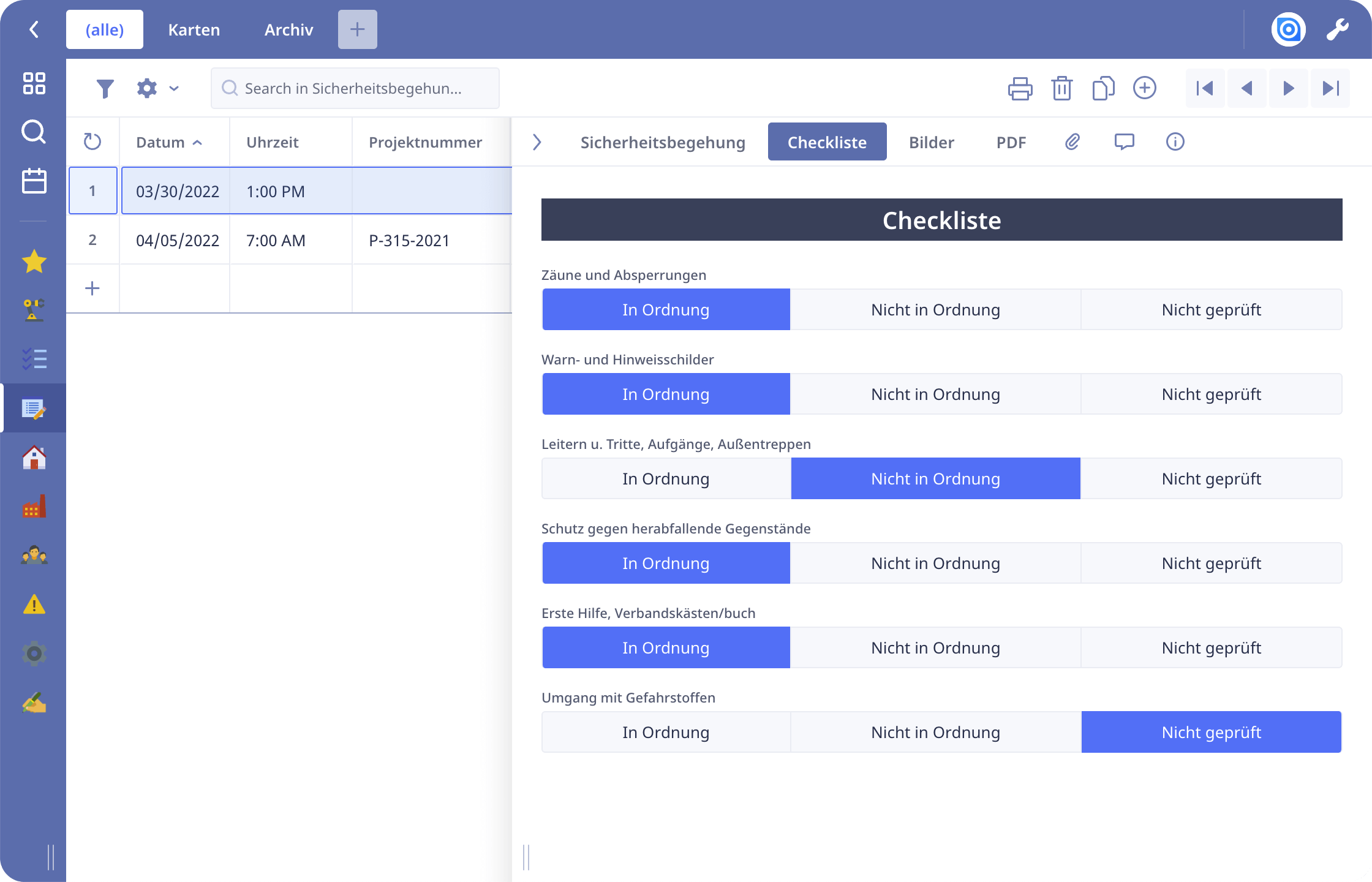
Task: Go to the previous record
Action: [x=1246, y=89]
